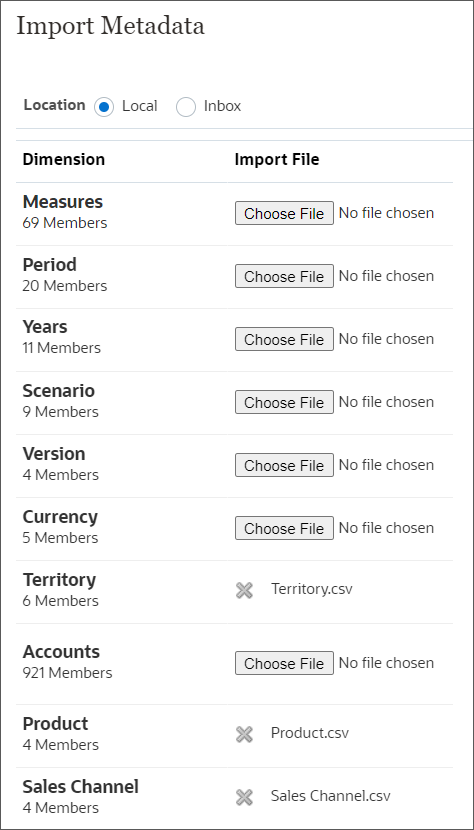Screen dimensions: 474x830
Task: Remove the Sales Channel.csv import file
Action: point(244,797)
